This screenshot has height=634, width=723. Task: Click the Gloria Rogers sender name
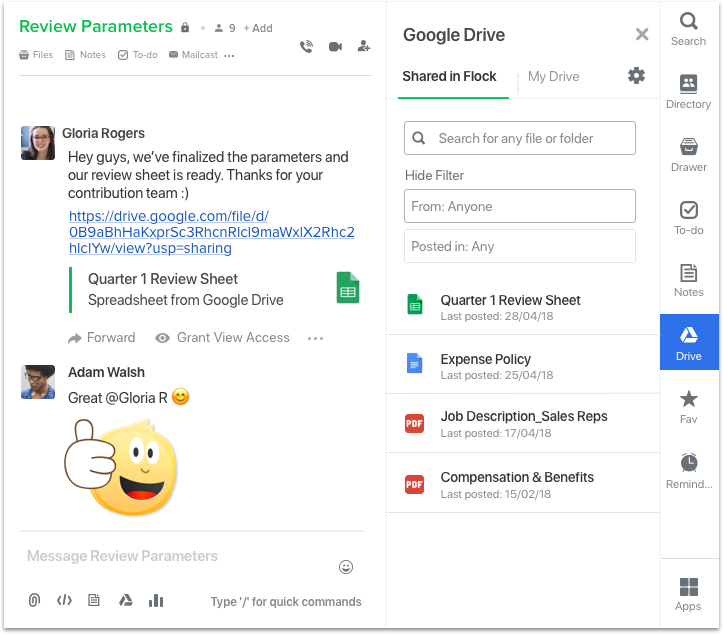[103, 133]
